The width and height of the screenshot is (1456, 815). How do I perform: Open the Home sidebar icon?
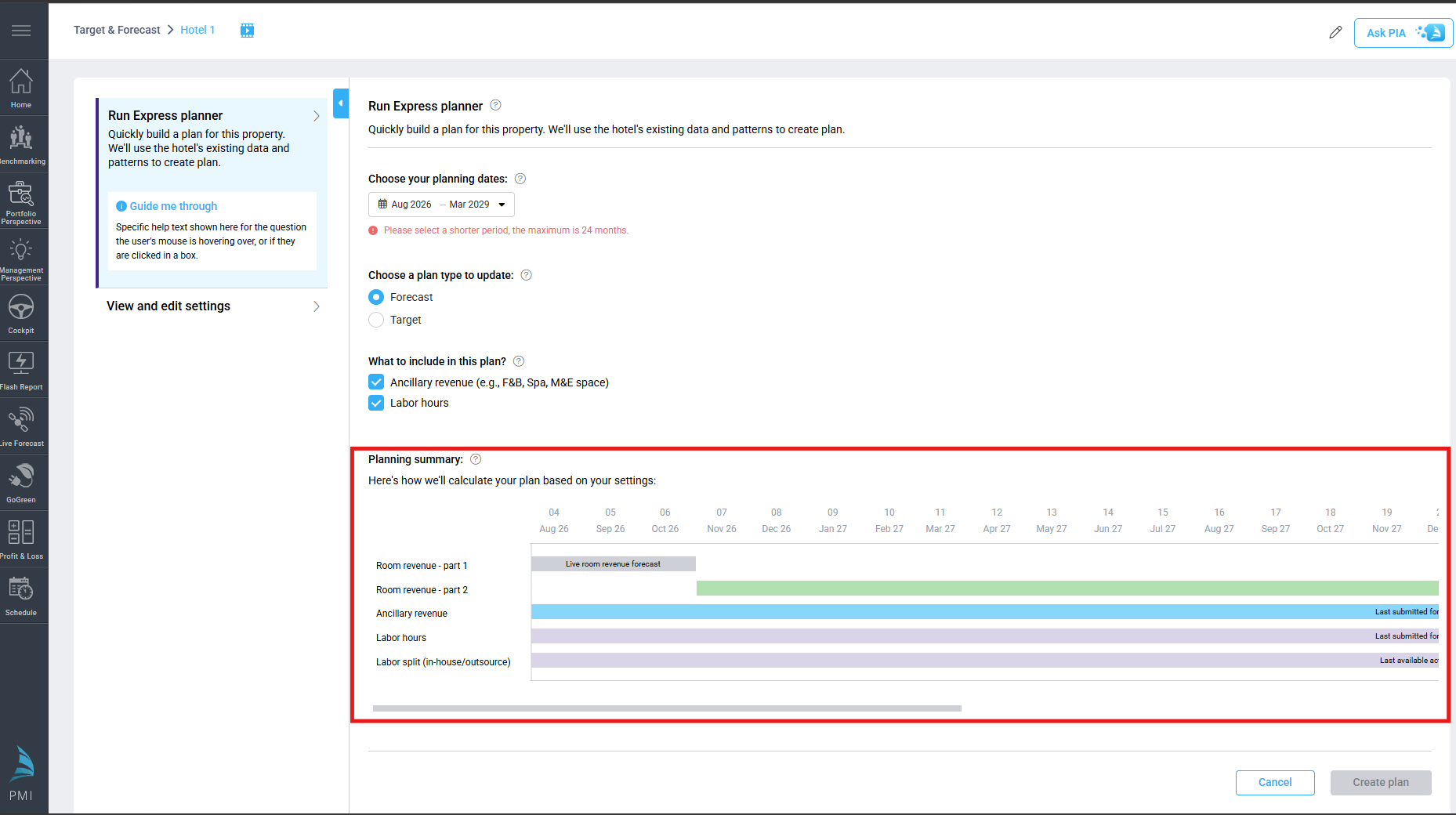click(x=21, y=87)
